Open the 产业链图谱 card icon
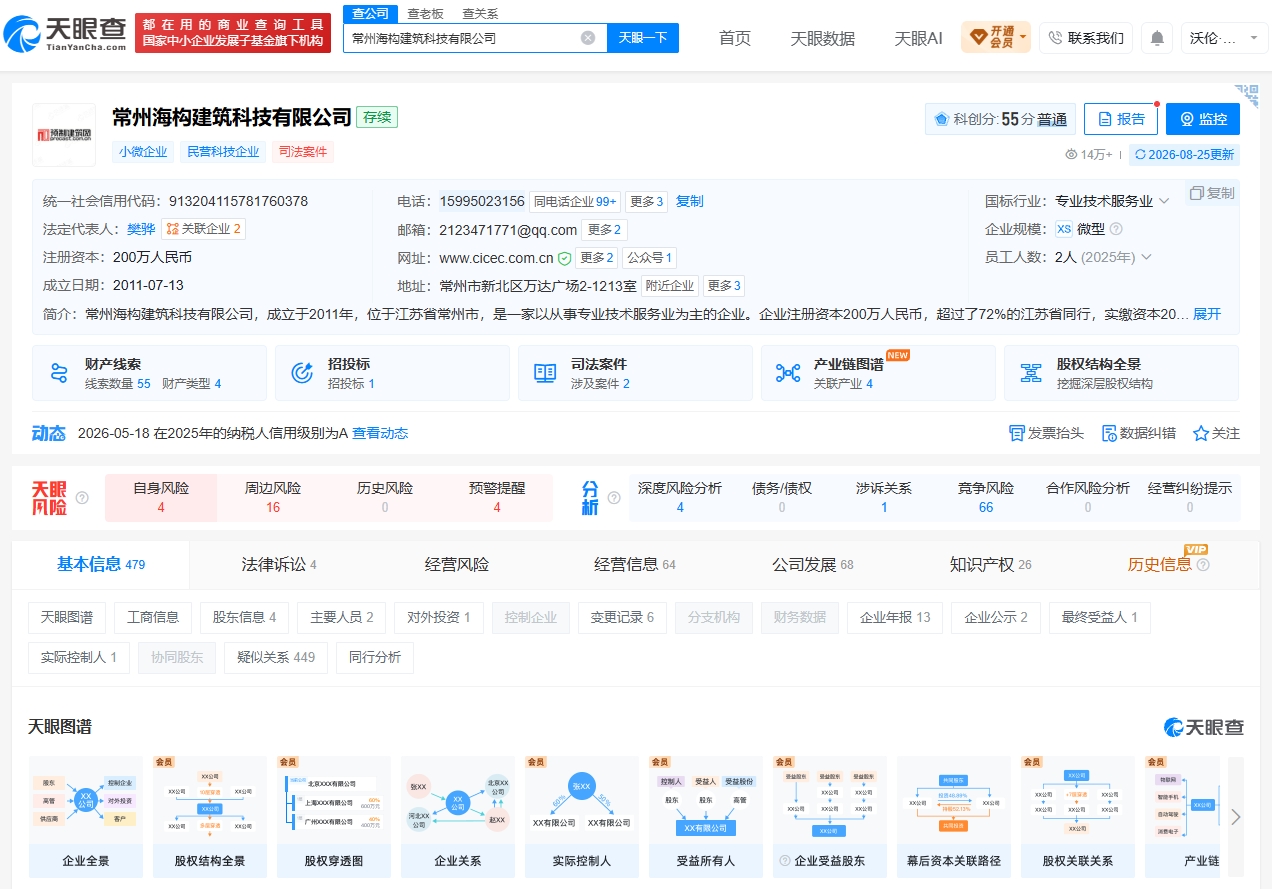Image resolution: width=1272 pixels, height=889 pixels. click(788, 373)
